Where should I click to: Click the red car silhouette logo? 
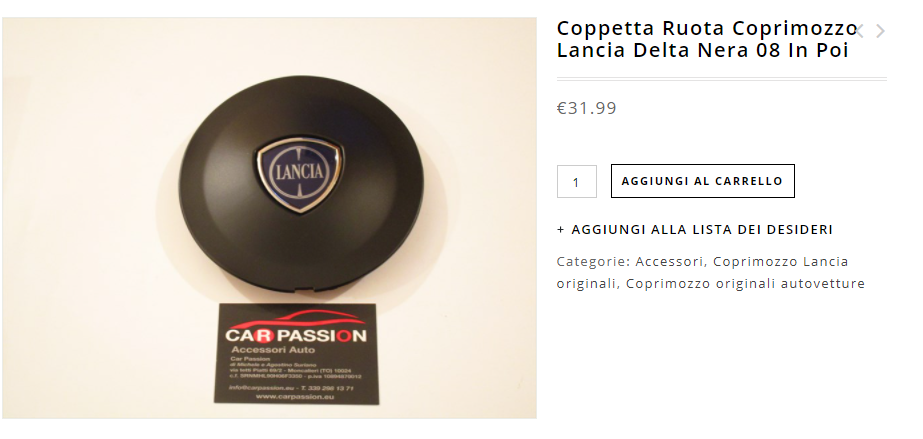pos(297,319)
